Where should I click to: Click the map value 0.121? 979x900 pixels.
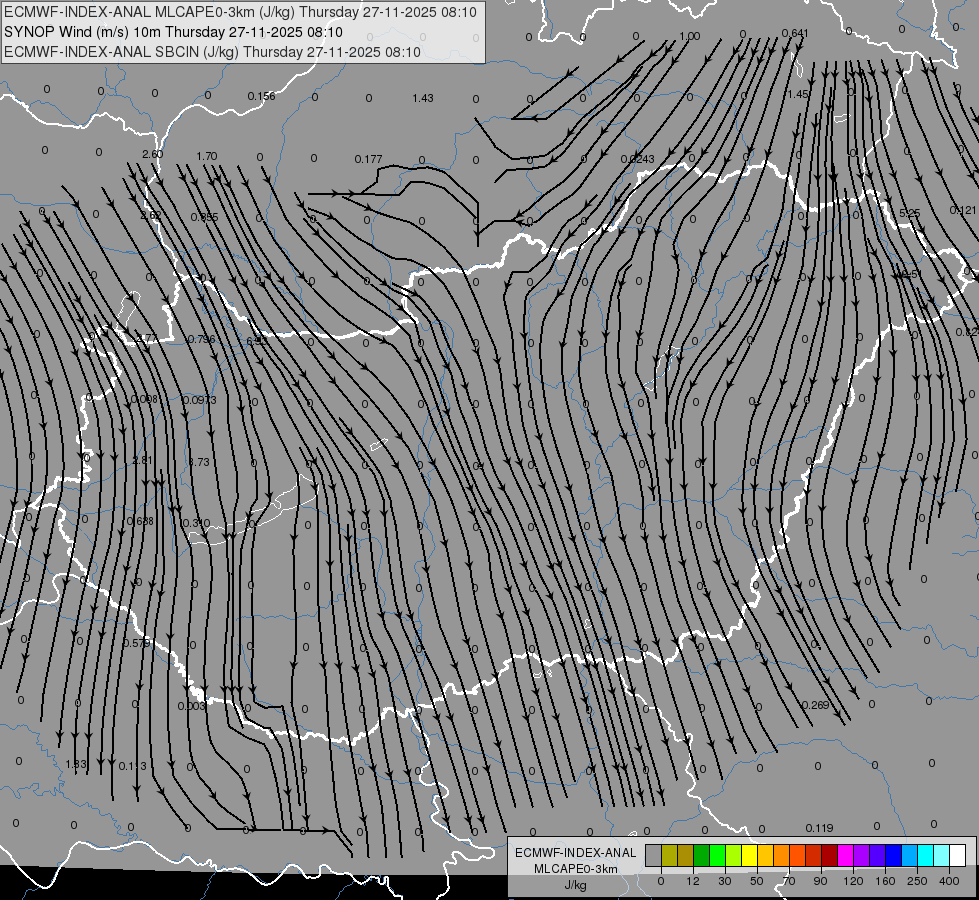click(x=963, y=210)
